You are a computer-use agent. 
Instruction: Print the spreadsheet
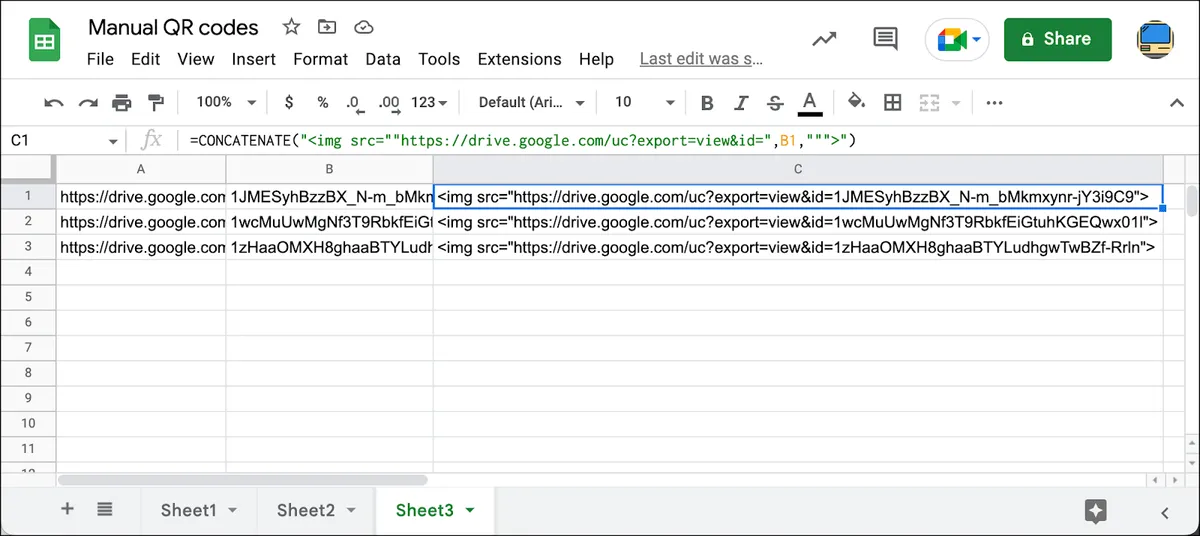121,102
